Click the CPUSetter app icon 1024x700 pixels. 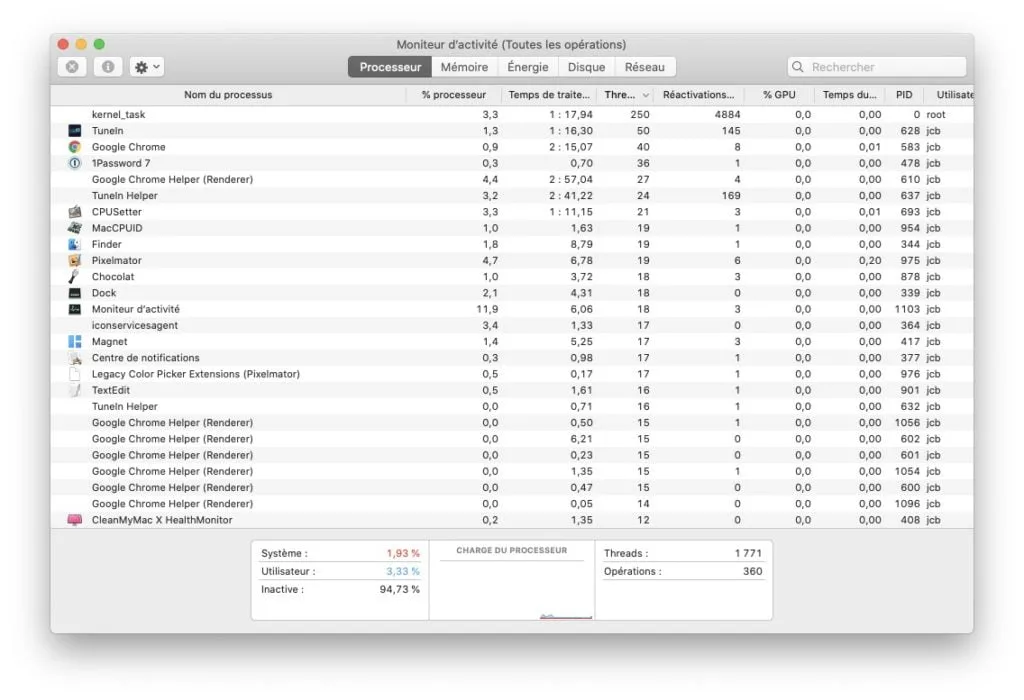(x=74, y=212)
